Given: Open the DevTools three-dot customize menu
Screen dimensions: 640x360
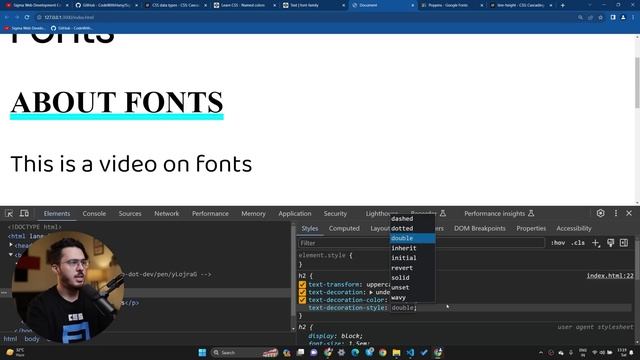Looking at the screenshot, I should point(616,213).
